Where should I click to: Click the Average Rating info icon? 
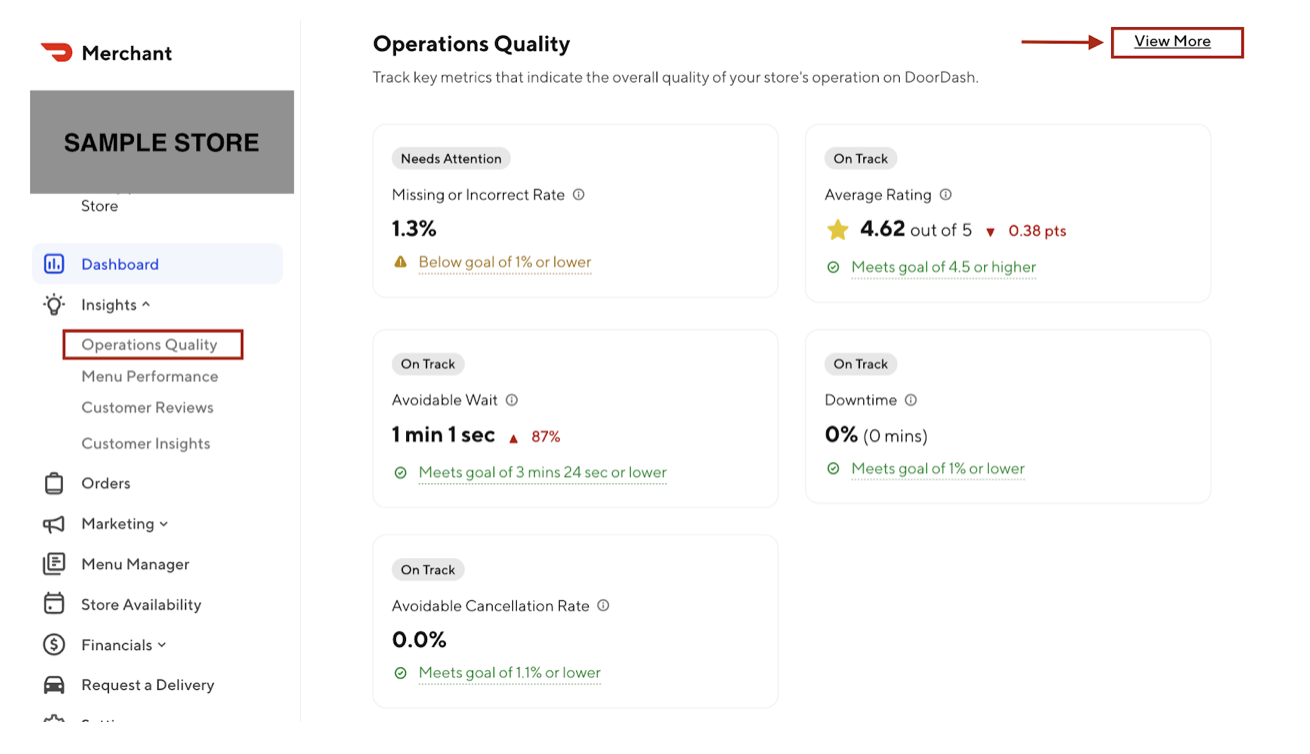(x=945, y=194)
